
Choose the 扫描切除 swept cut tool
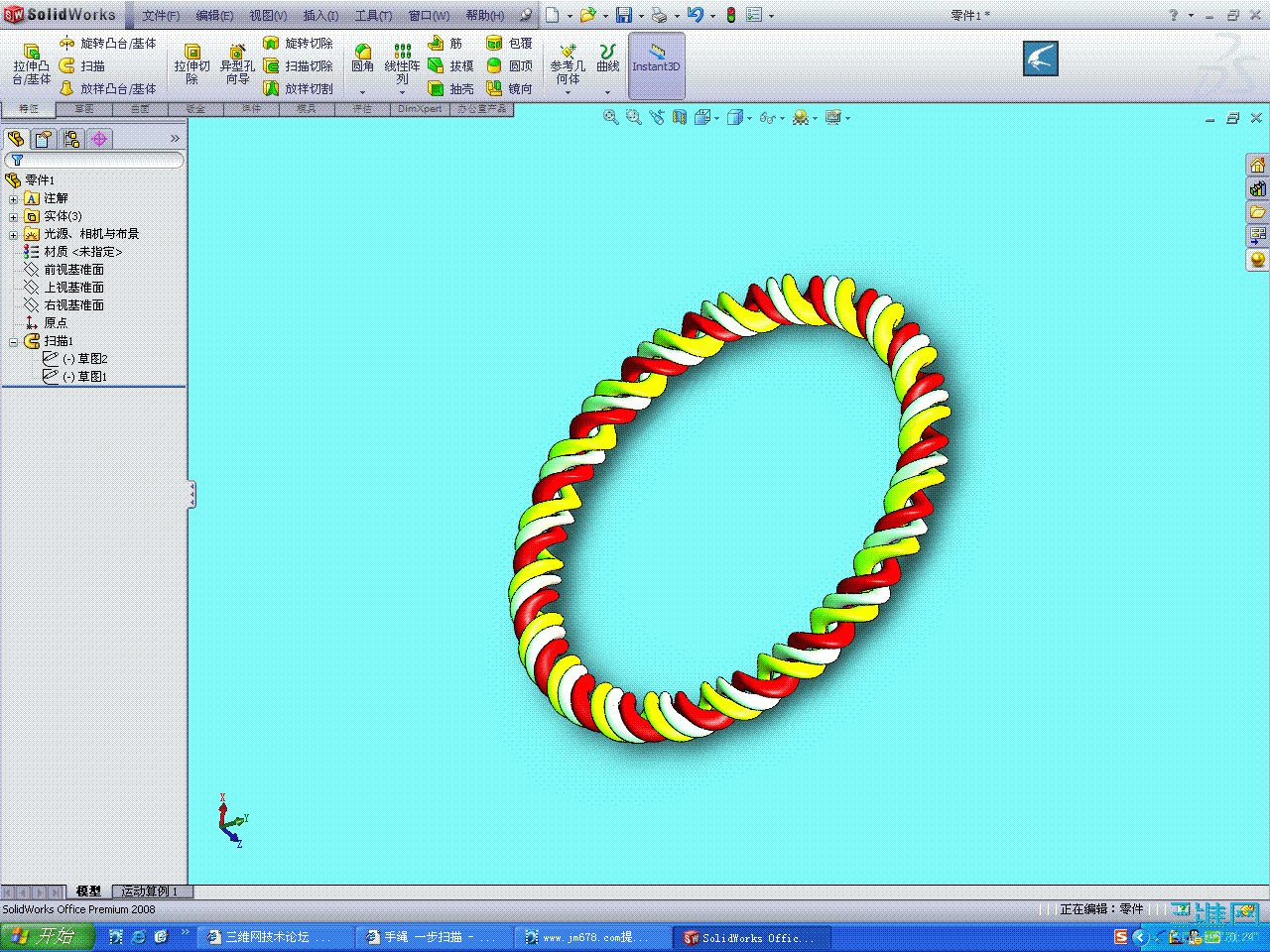point(298,65)
